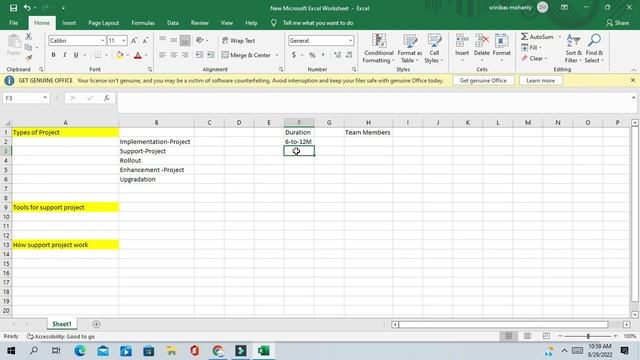Open the Data tab
640x360 pixels.
(x=173, y=23)
